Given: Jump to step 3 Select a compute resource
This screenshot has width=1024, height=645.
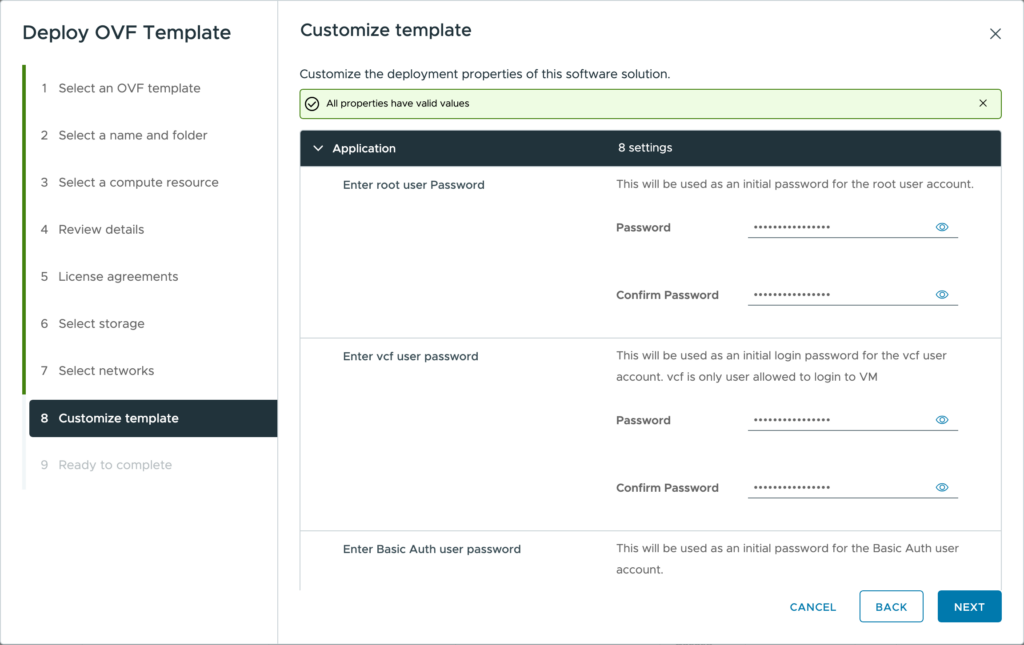Looking at the screenshot, I should tap(138, 182).
